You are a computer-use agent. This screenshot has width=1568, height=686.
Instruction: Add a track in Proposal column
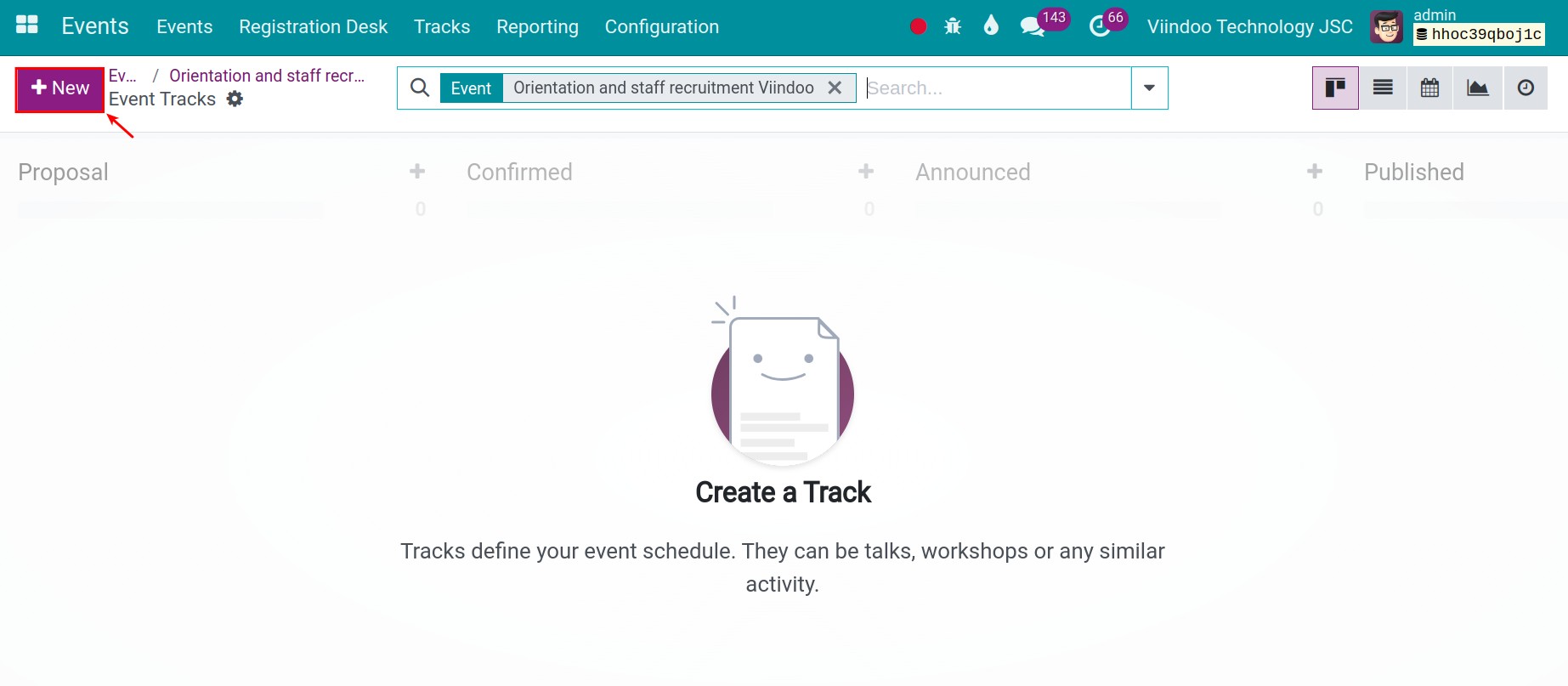[x=417, y=172]
